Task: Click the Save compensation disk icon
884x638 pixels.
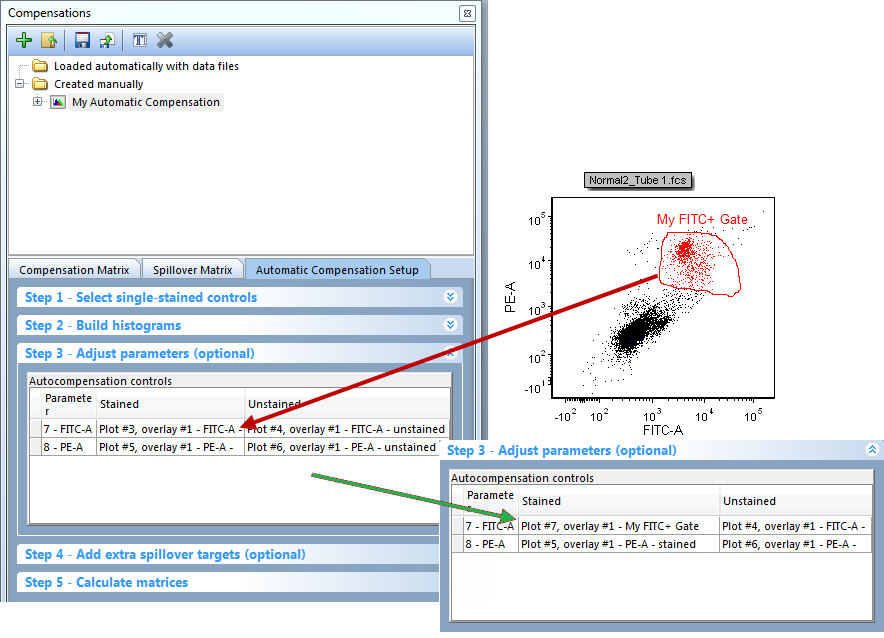Action: click(x=82, y=40)
